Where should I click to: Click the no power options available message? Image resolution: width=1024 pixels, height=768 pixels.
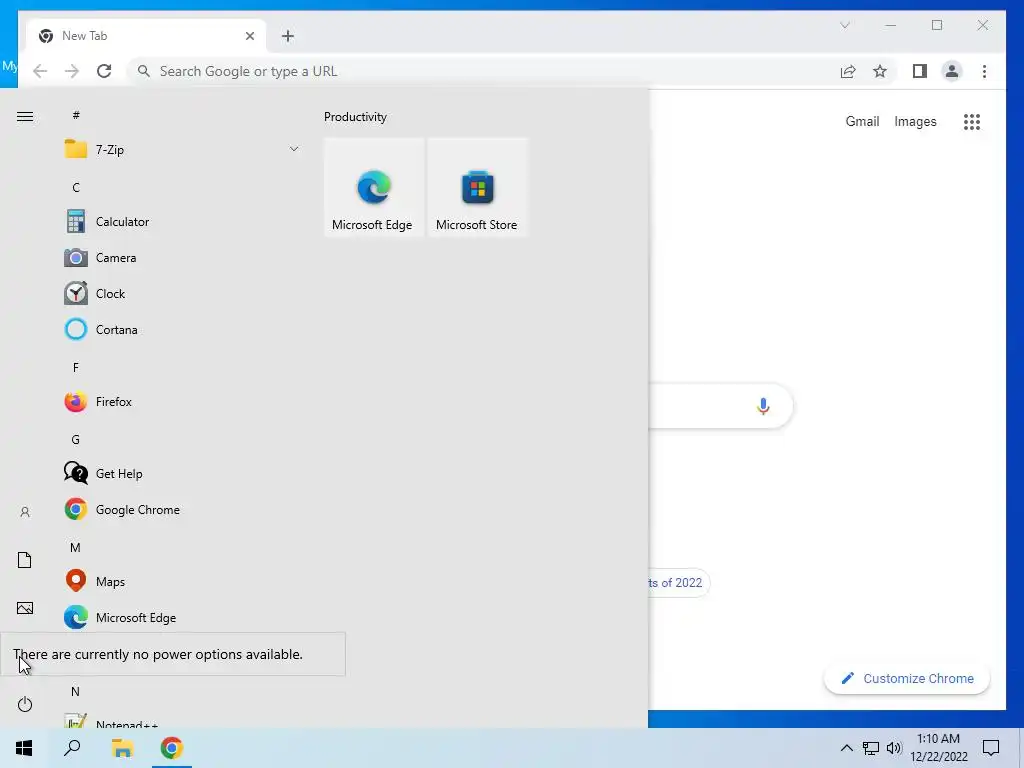[158, 654]
